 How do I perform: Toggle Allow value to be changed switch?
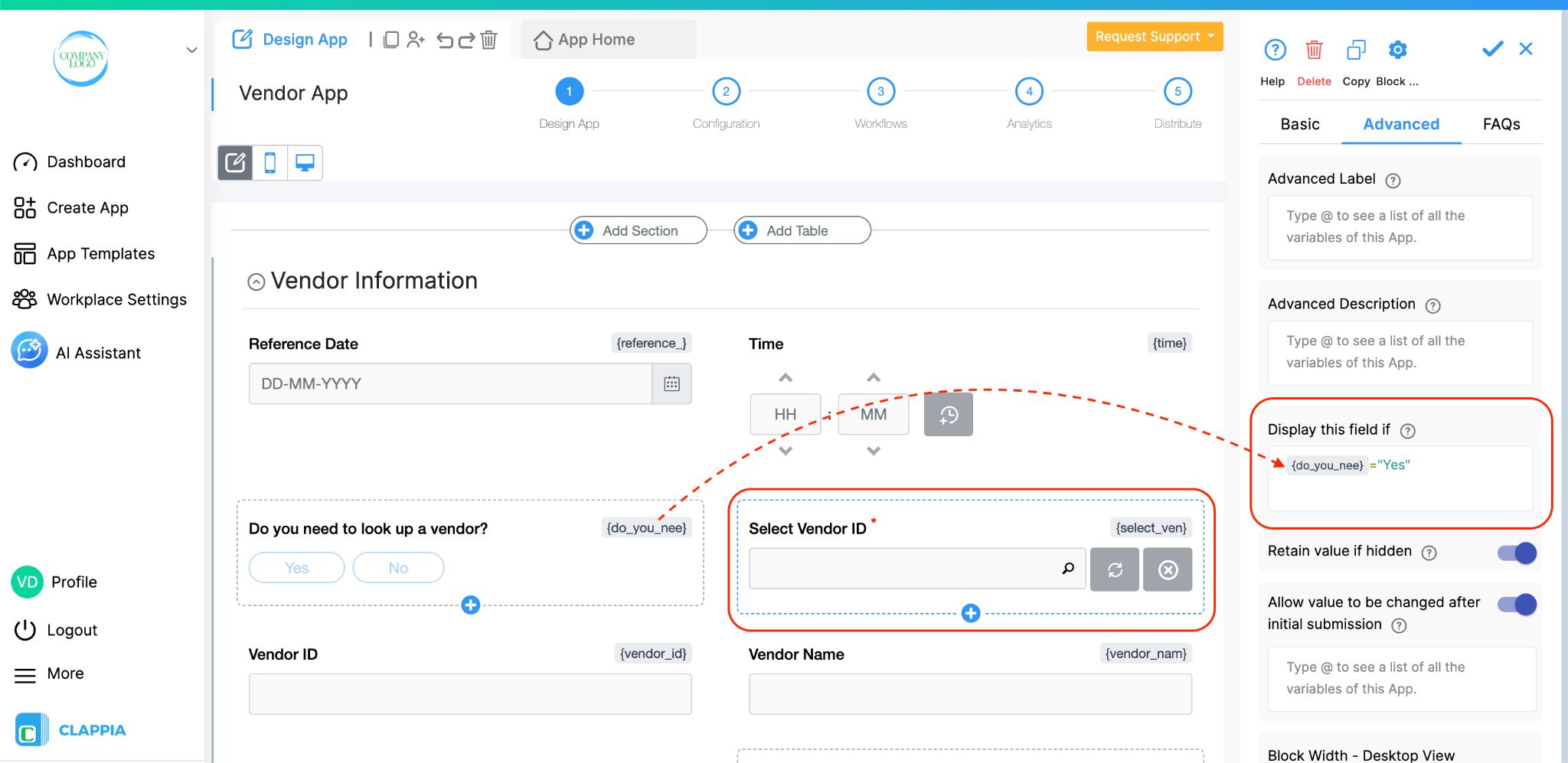click(x=1517, y=605)
